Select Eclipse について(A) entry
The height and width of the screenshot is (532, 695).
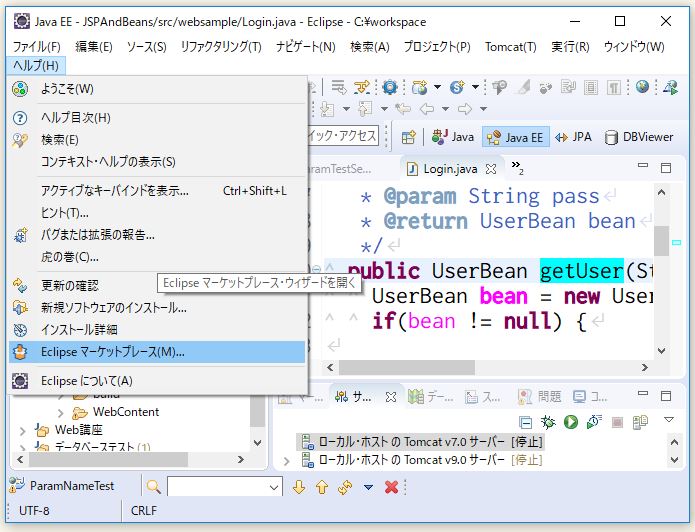[157, 381]
